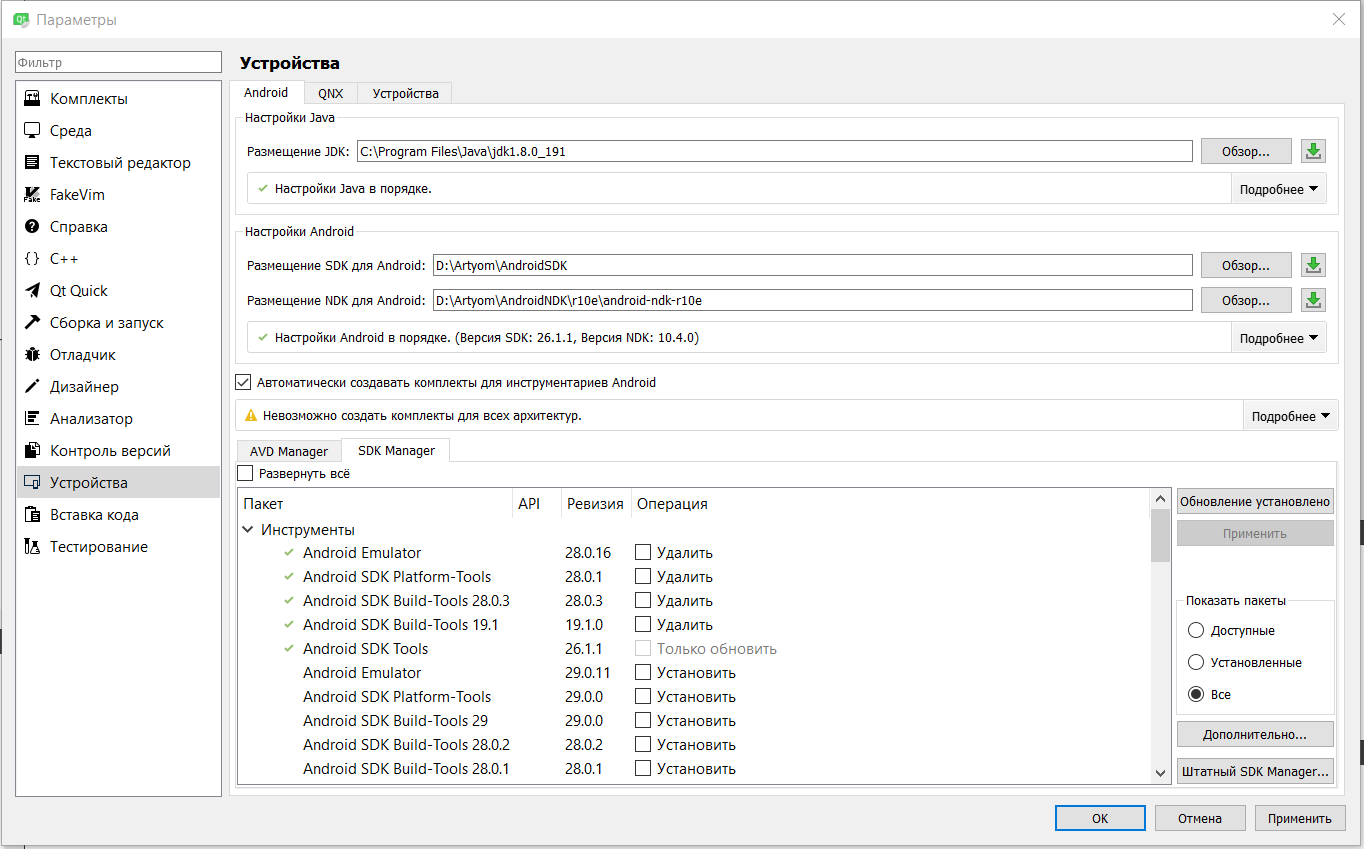Viewport: 1364px width, 849px height.
Task: Browse for JDK location with Обзор
Action: [1246, 151]
